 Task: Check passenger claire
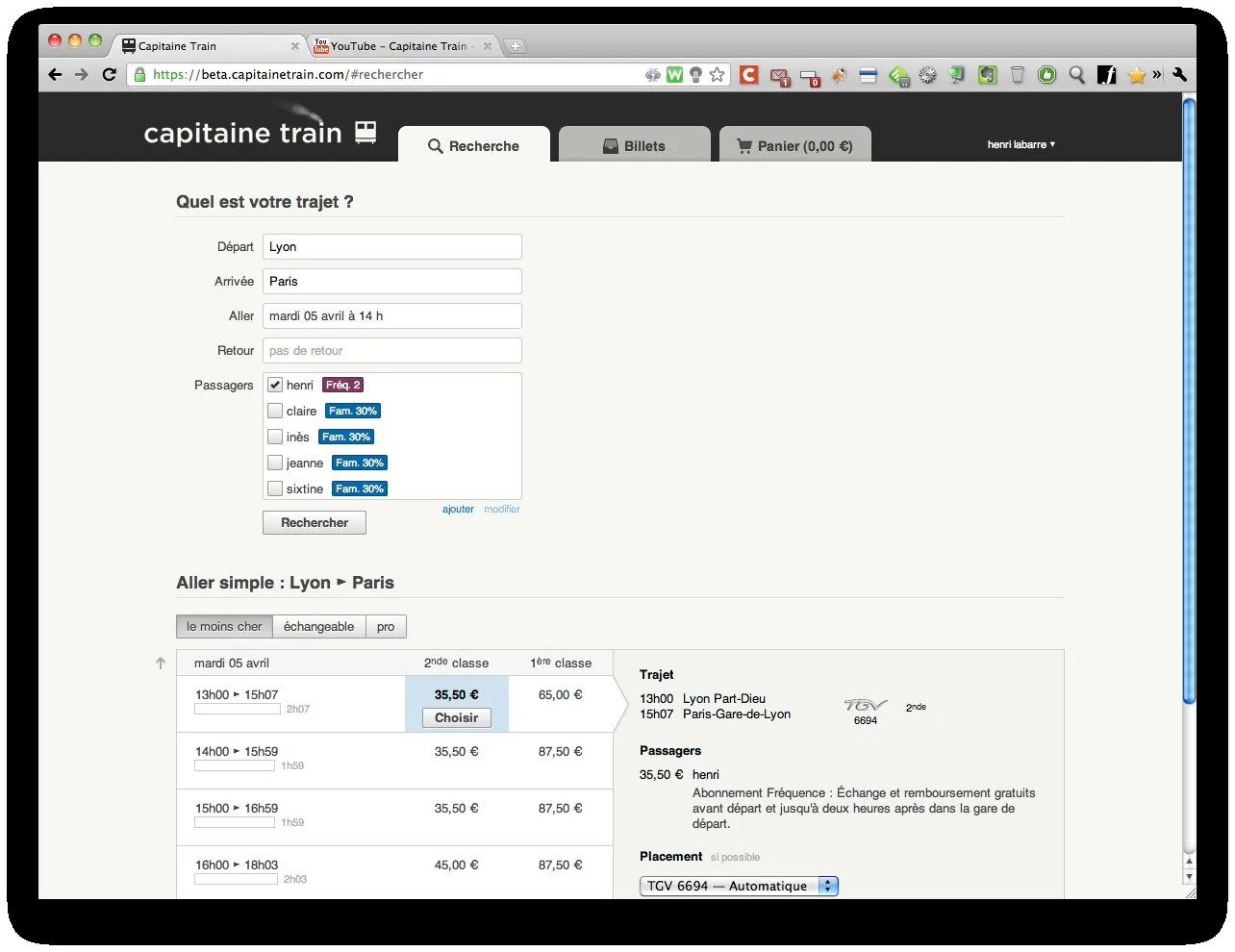275,411
